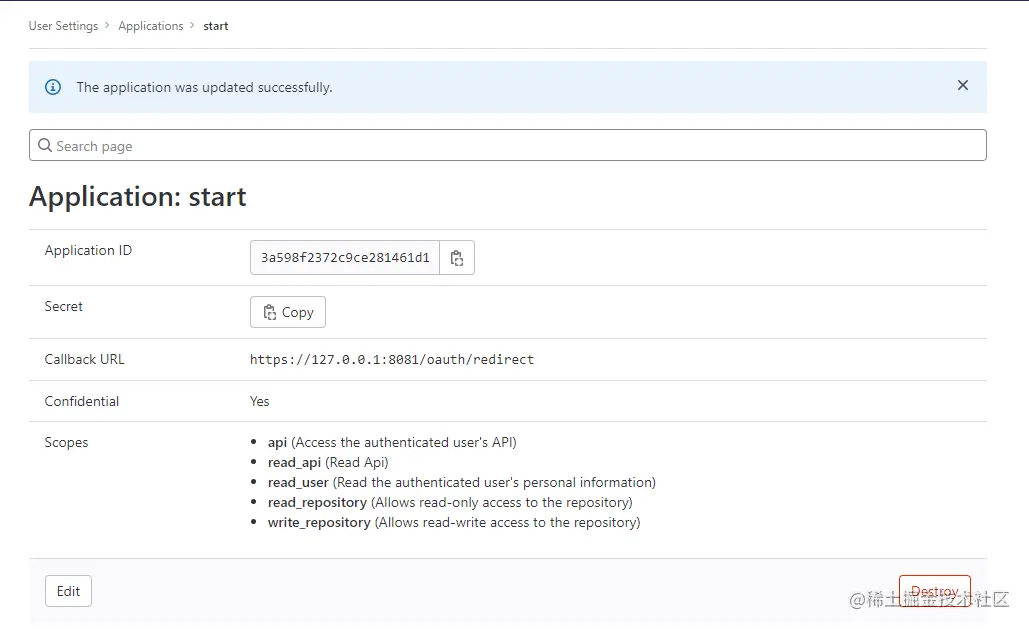Click the start breadcrumb item
This screenshot has width=1029, height=629.
pyautogui.click(x=215, y=26)
